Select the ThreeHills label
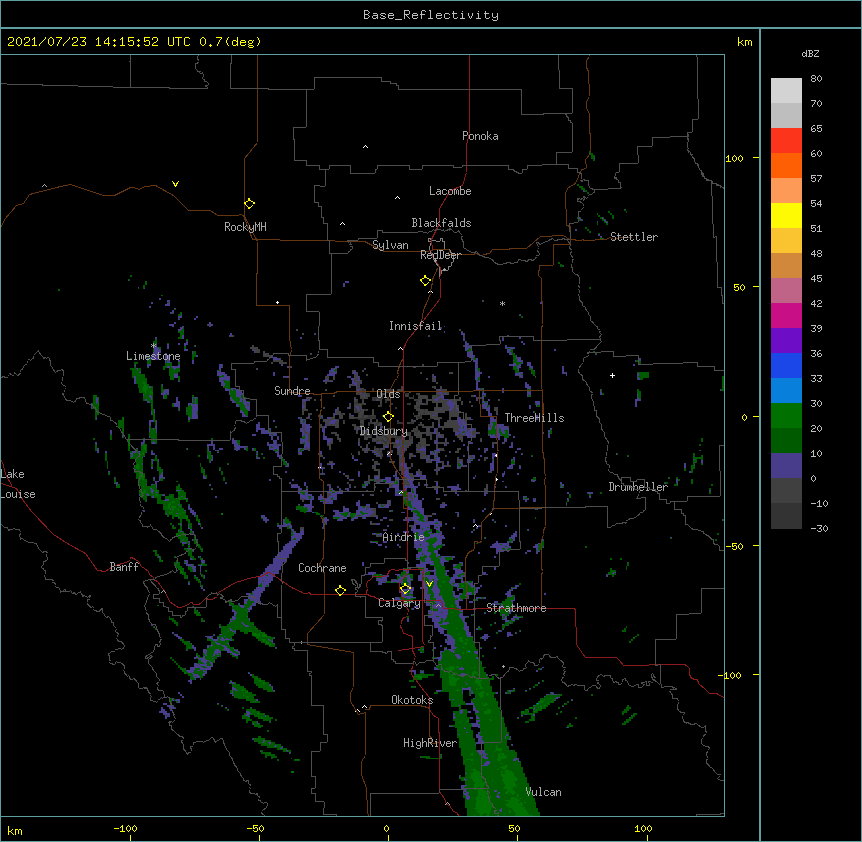 534,418
